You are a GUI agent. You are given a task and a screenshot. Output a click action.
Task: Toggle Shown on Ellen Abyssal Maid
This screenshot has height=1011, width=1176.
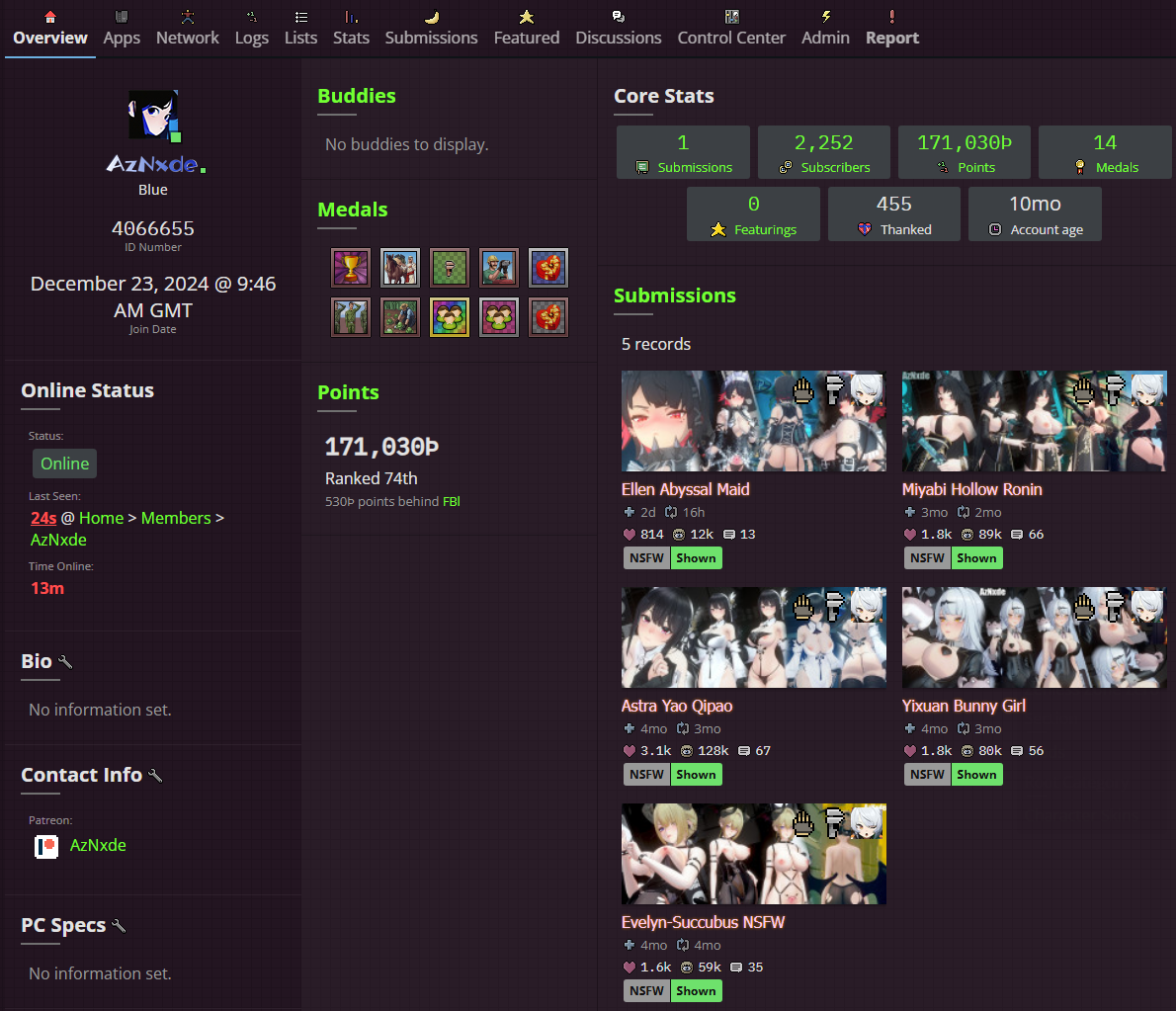tap(696, 558)
